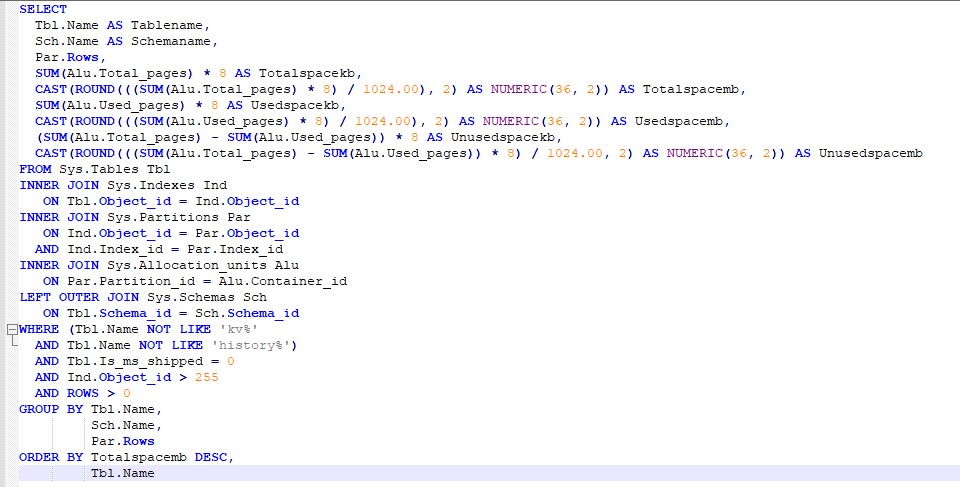Click Sys.Partitions in the join line
The image size is (960, 487).
coord(163,217)
